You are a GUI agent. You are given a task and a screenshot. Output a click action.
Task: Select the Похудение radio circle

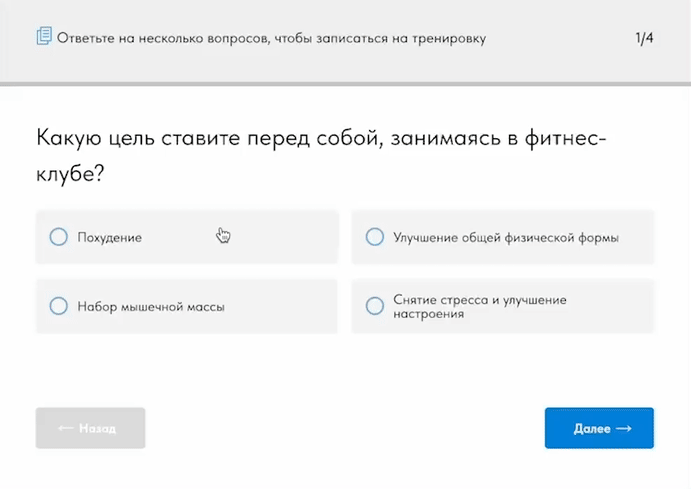tap(58, 237)
